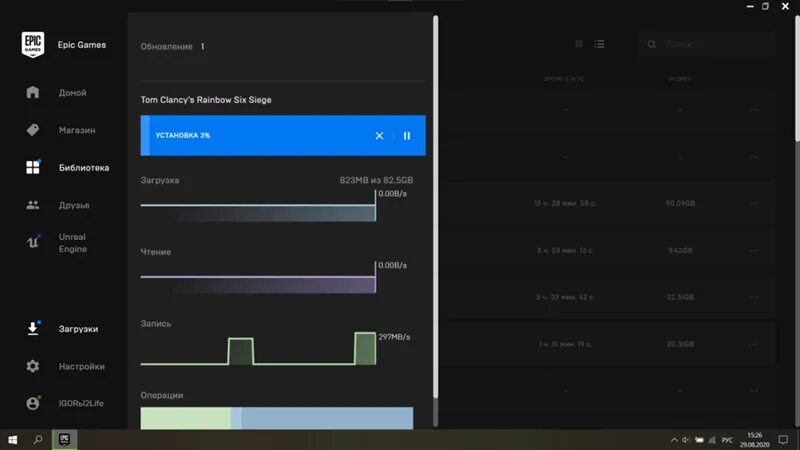Open the Windows notification center
Viewport: 800px width, 450px height.
click(x=783, y=440)
